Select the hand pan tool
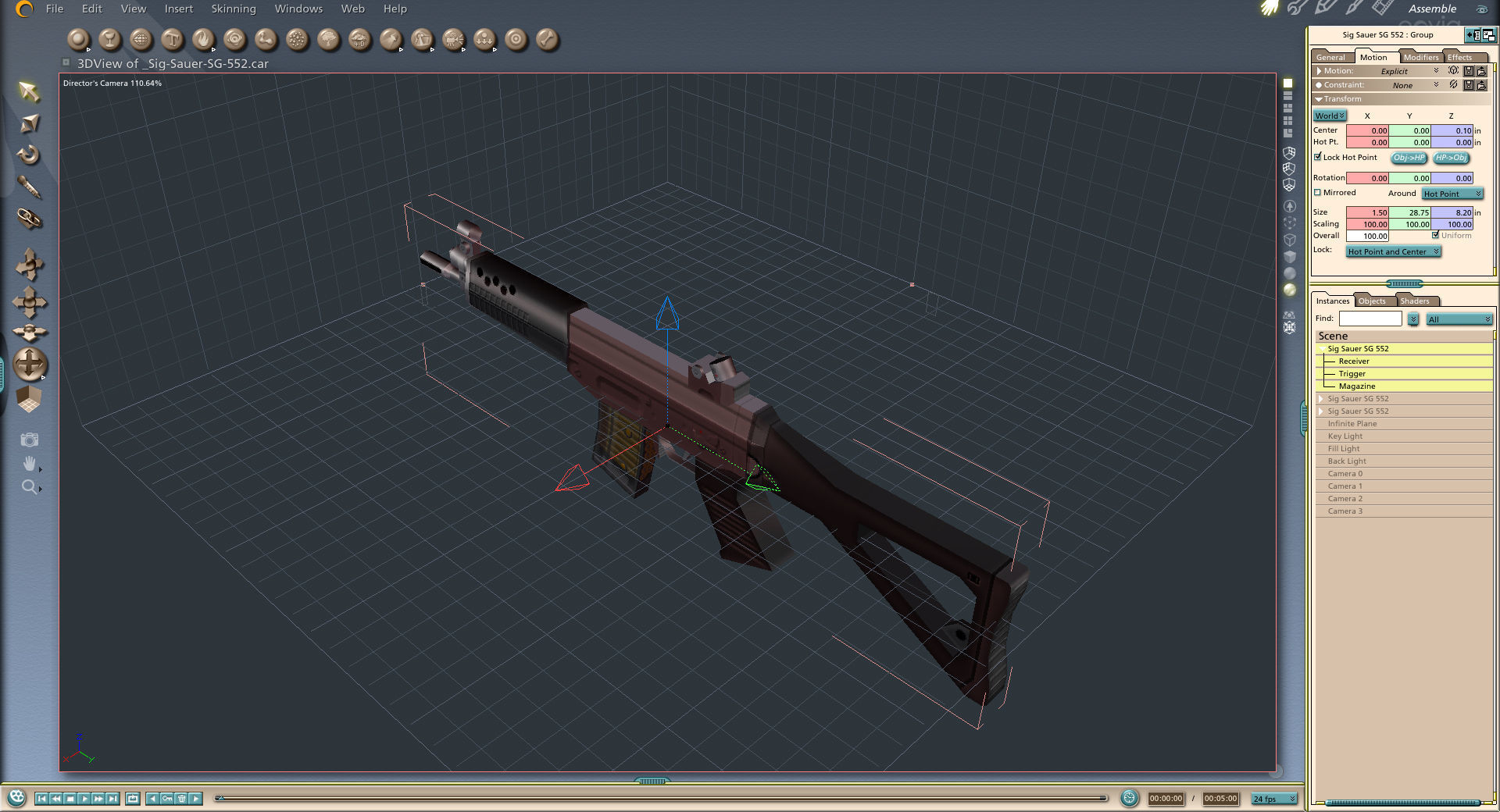The height and width of the screenshot is (812, 1500). (x=30, y=464)
